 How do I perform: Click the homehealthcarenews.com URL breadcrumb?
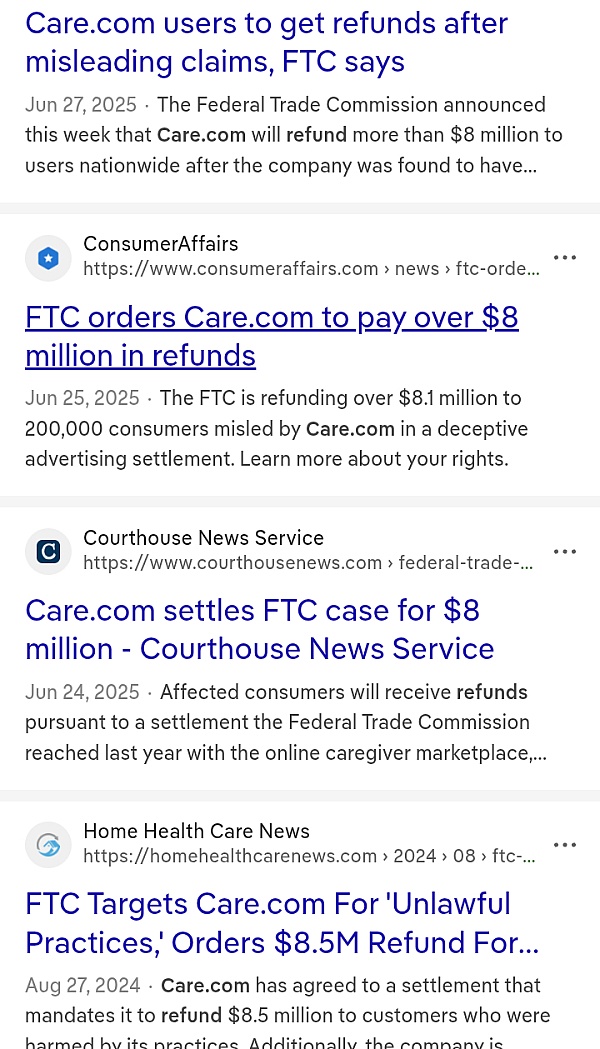pyautogui.click(x=309, y=856)
